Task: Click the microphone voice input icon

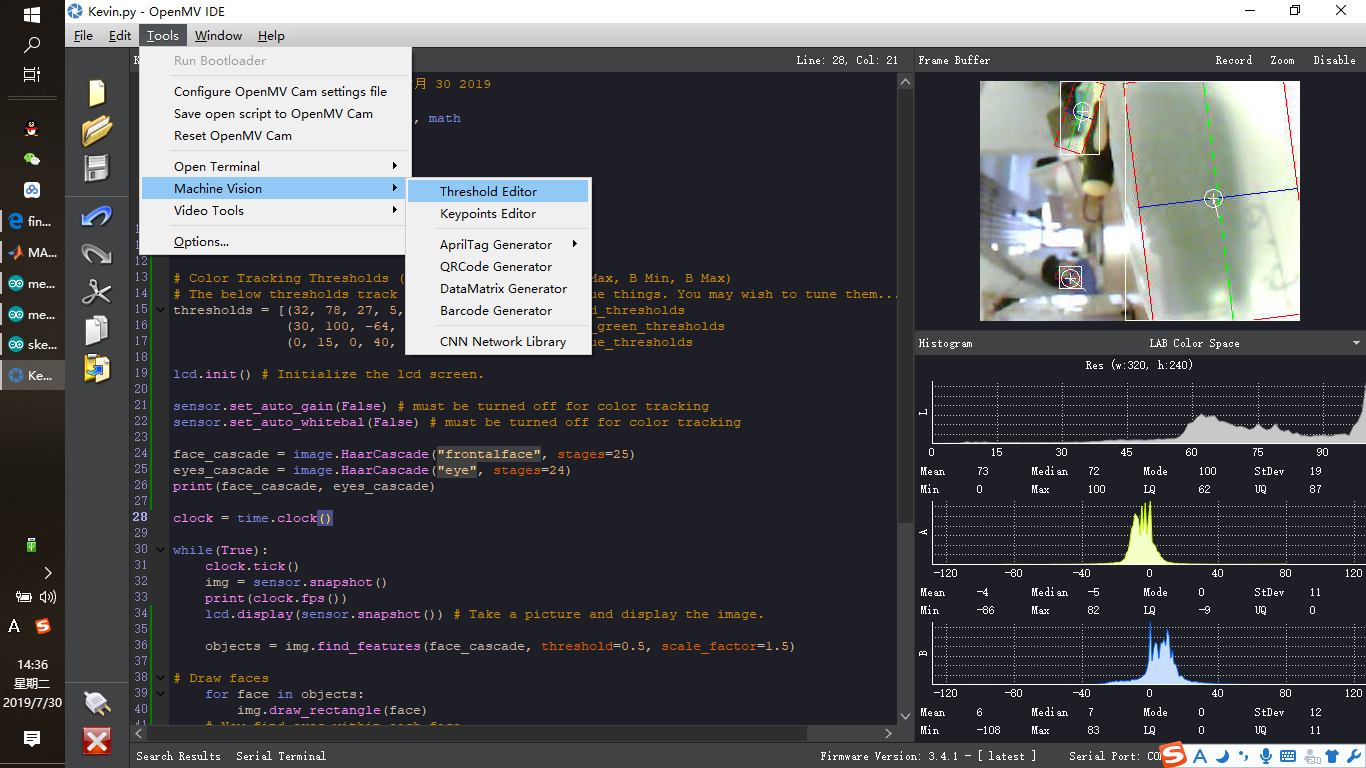Action: click(x=1265, y=755)
